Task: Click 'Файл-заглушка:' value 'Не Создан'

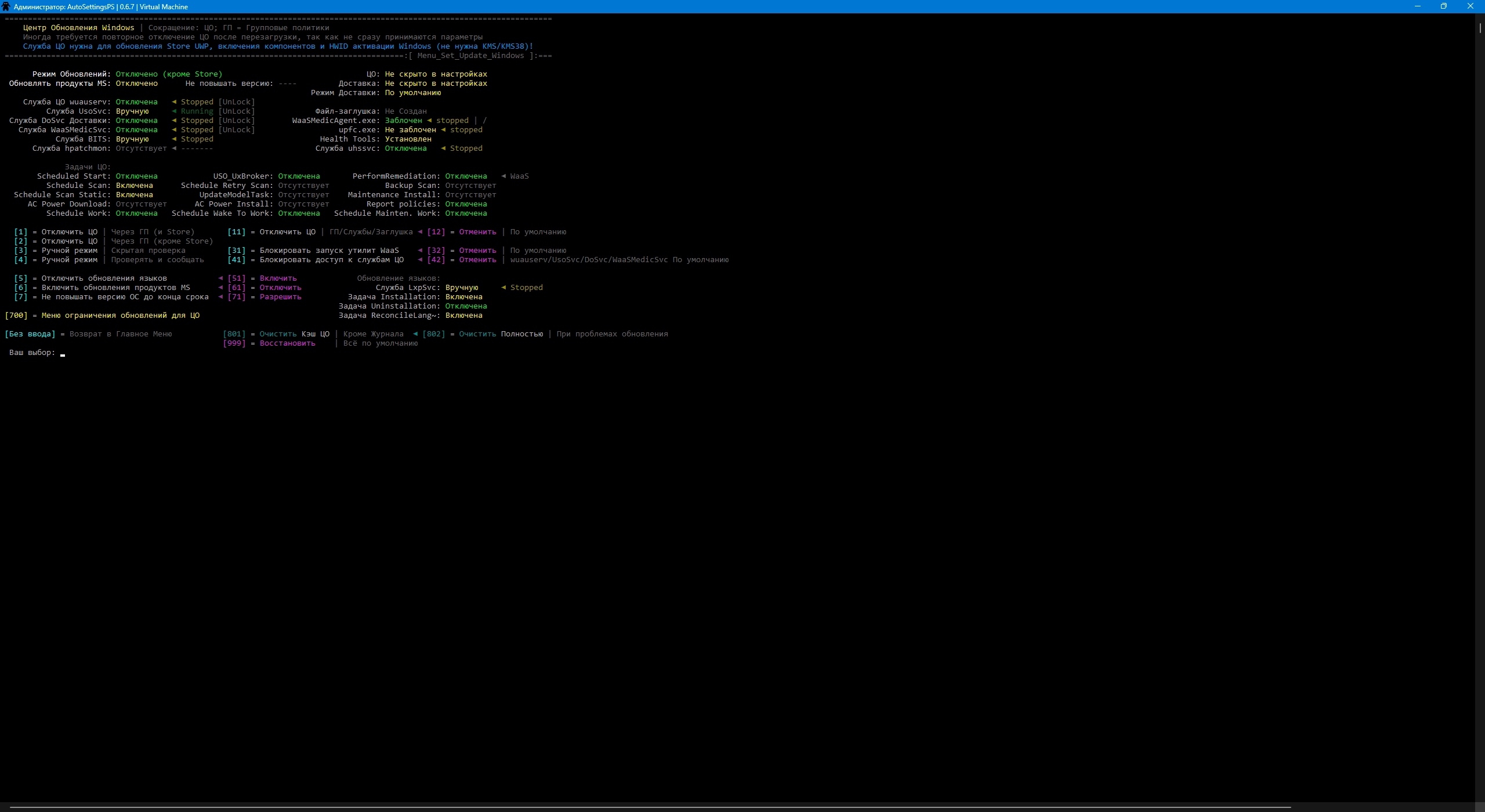Action: pos(406,111)
